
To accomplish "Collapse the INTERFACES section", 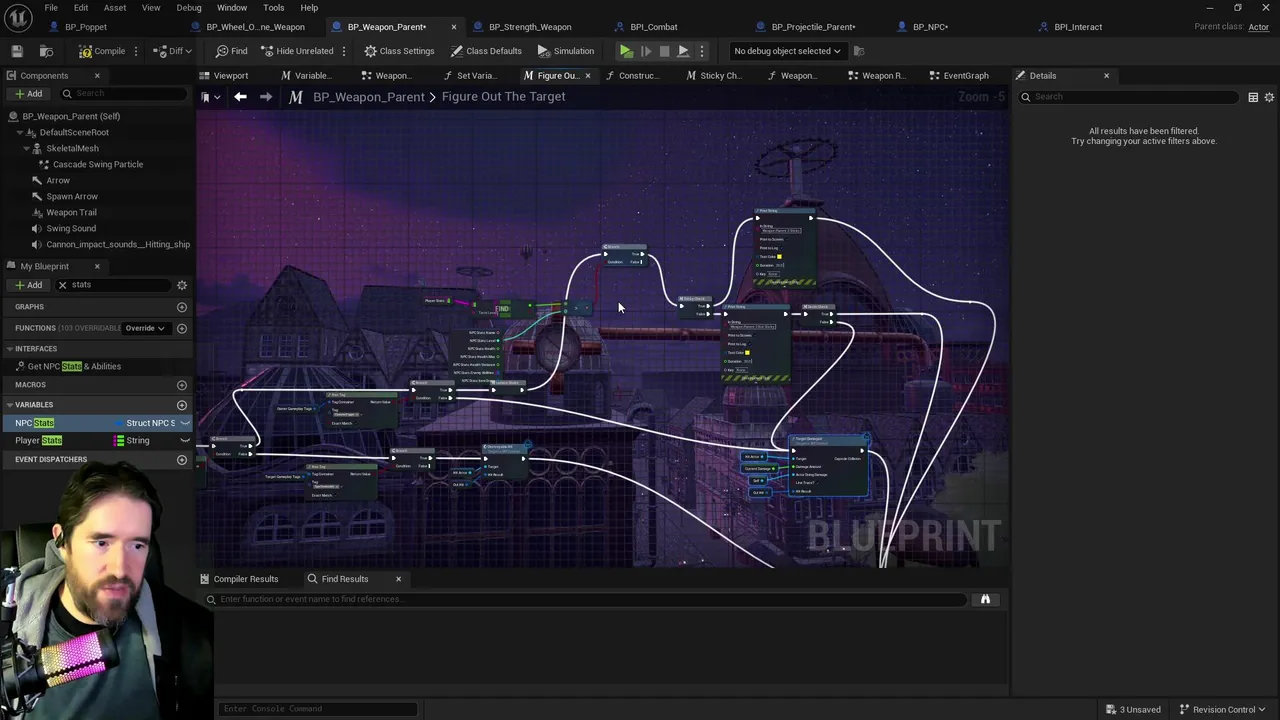I will pyautogui.click(x=9, y=349).
